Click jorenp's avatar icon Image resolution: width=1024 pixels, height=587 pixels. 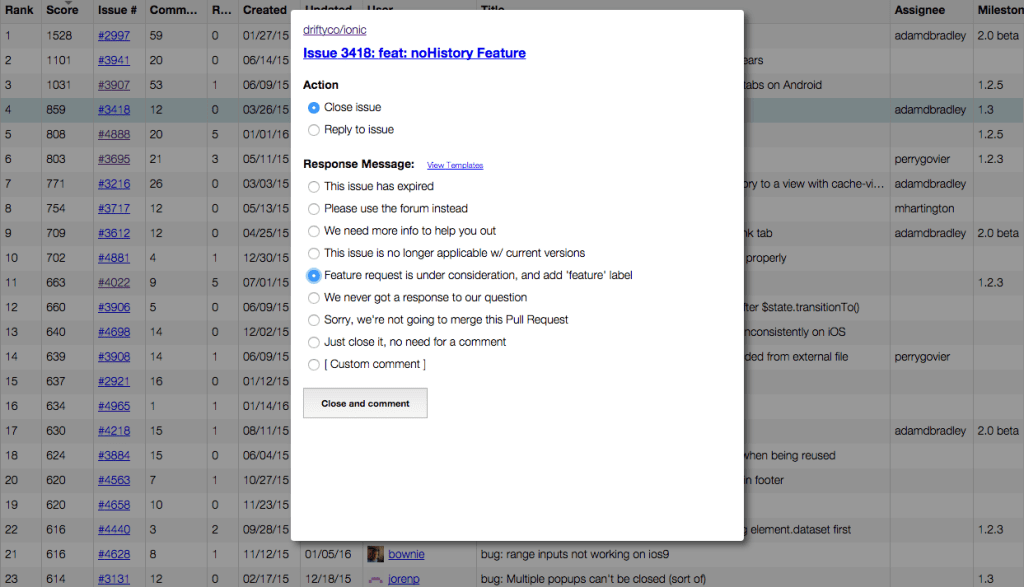click(375, 579)
